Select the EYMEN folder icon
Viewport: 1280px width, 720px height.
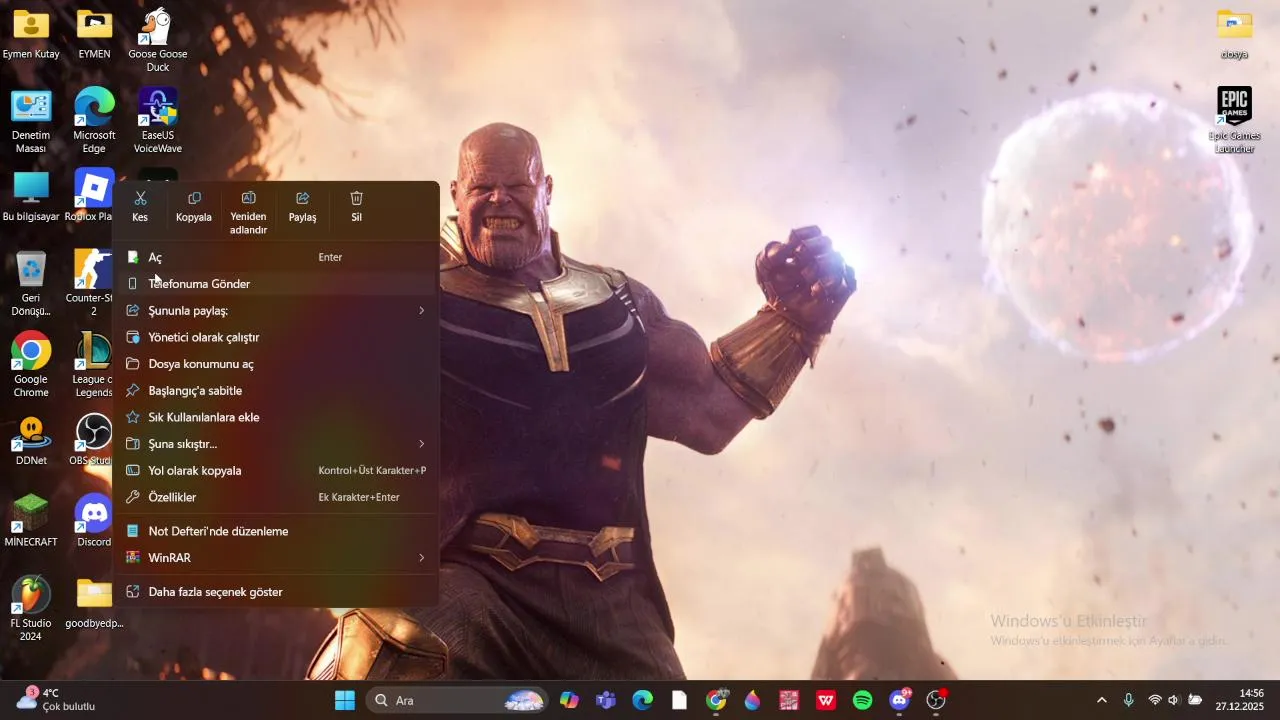point(94,34)
